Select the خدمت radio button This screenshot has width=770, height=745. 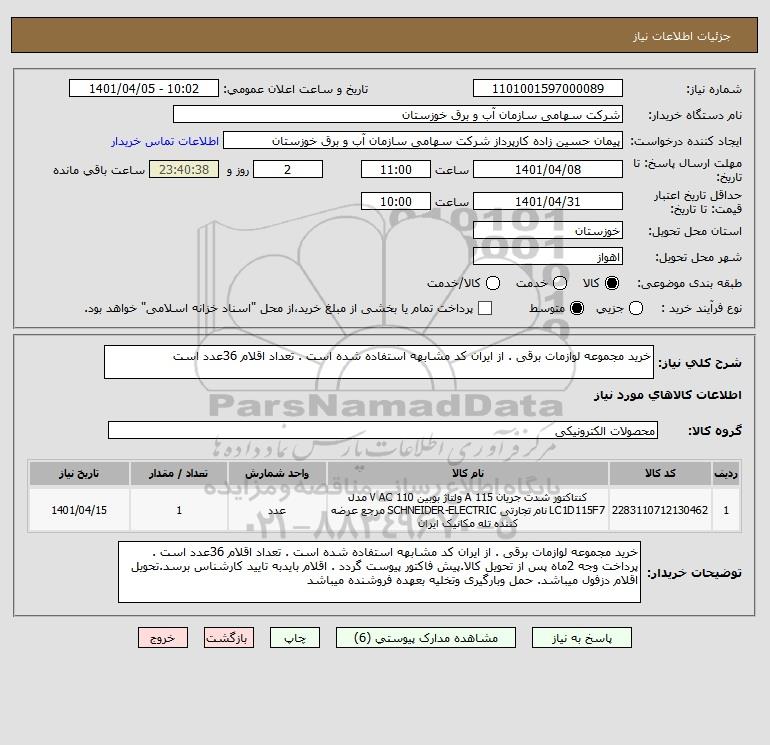(x=560, y=283)
